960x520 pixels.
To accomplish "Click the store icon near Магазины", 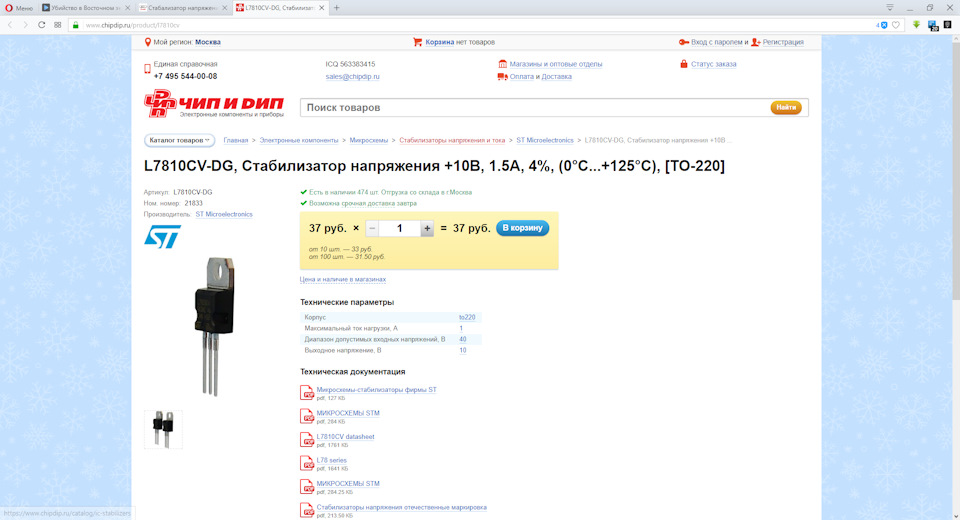I will [503, 64].
